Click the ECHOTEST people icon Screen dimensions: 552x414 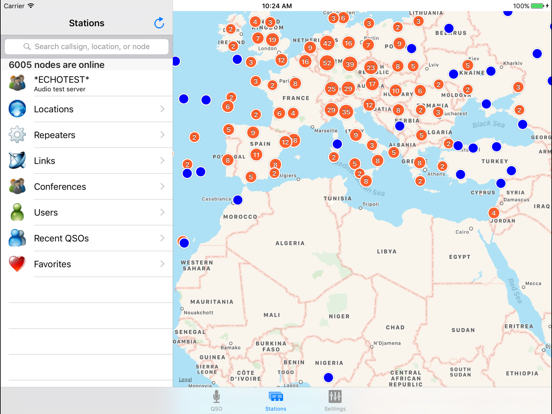pyautogui.click(x=17, y=83)
